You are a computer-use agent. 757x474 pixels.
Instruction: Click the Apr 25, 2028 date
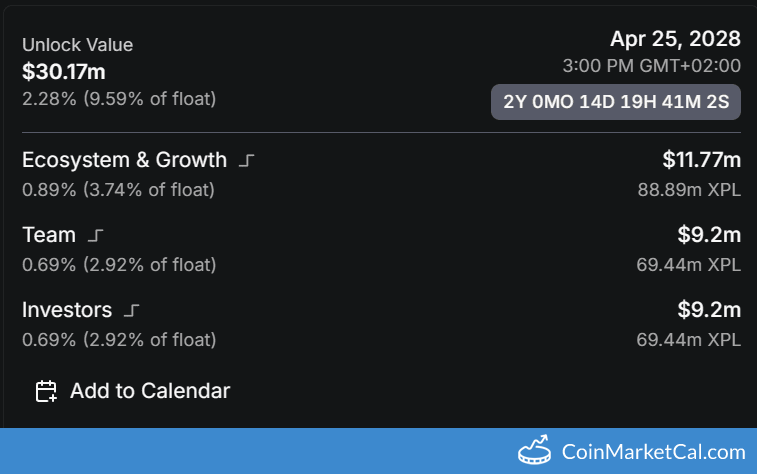click(675, 39)
